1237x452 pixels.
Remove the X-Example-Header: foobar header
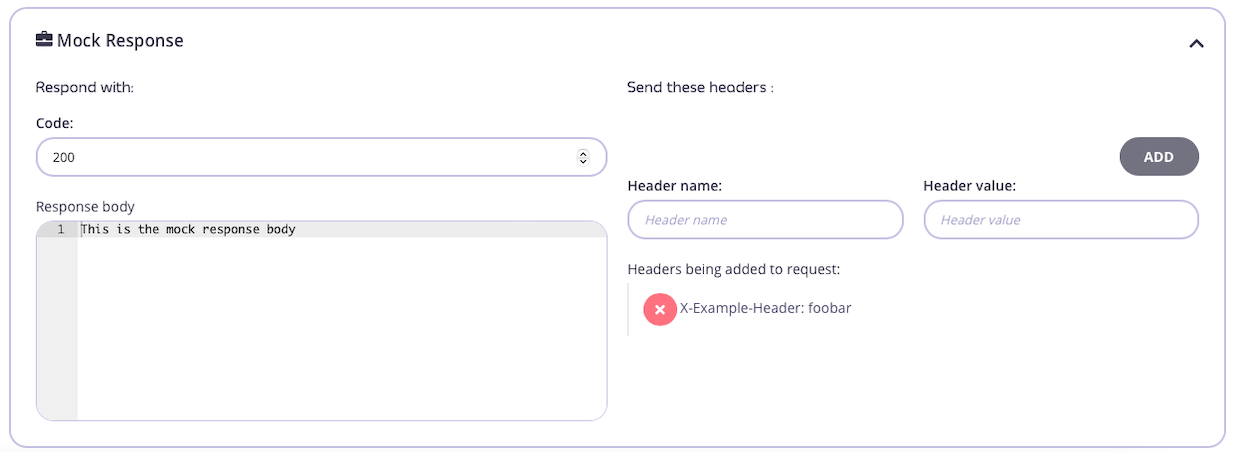[660, 310]
